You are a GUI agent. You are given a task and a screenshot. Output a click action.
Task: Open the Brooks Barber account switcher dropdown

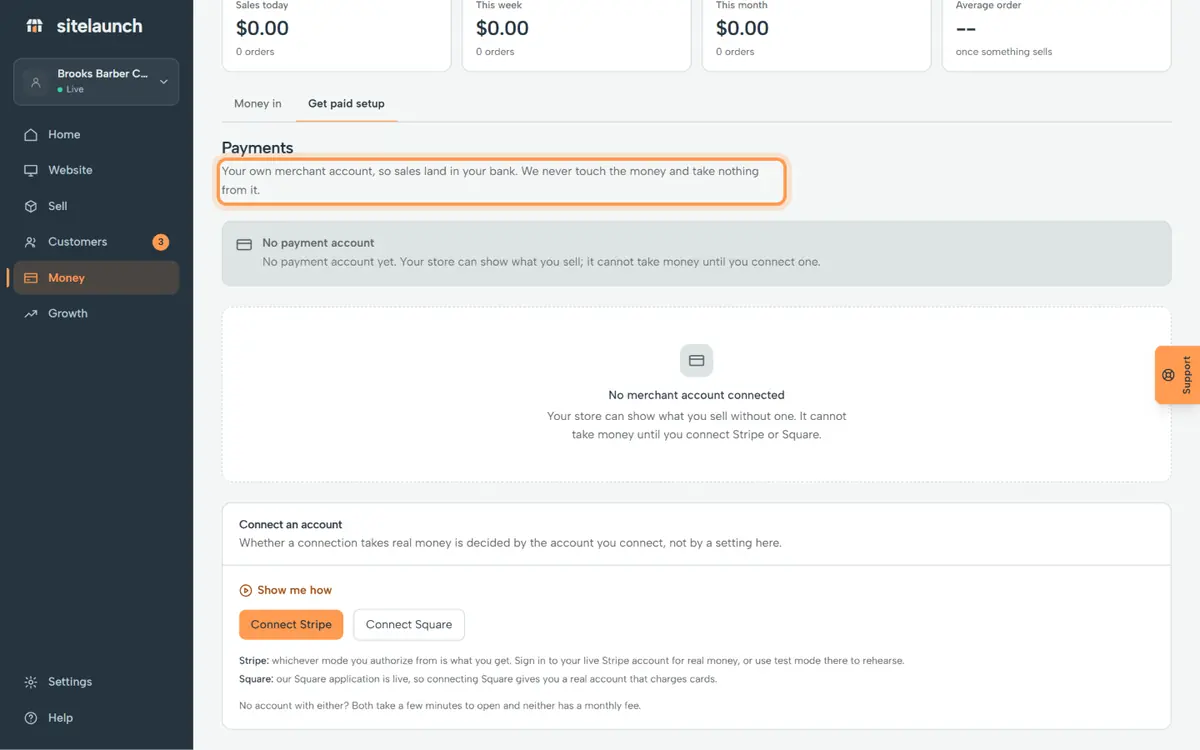click(x=96, y=82)
